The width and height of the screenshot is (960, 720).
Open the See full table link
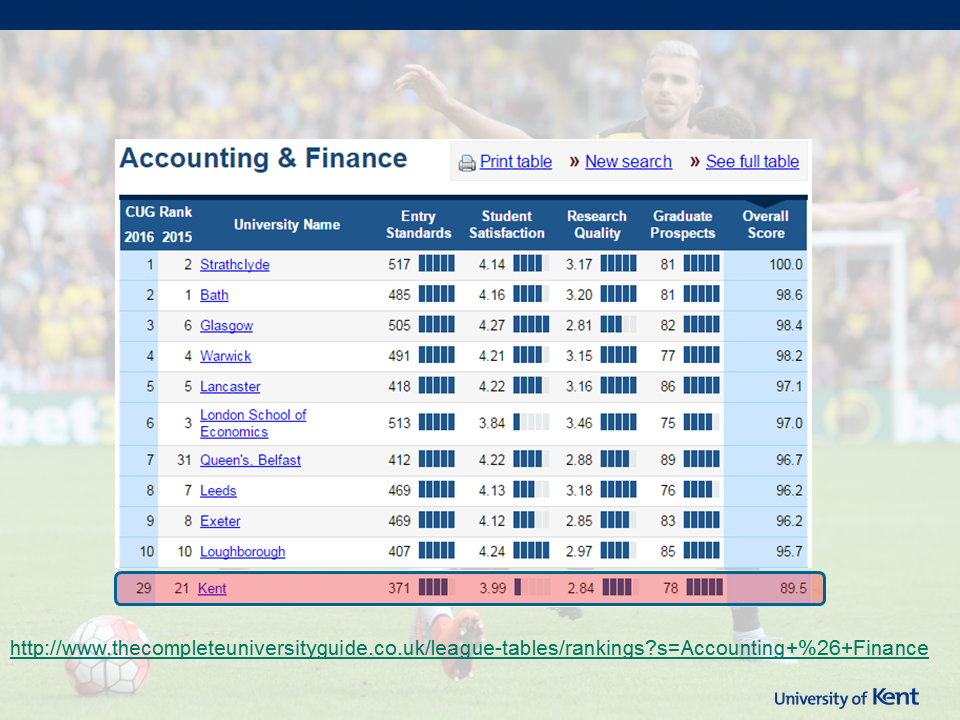pos(752,162)
